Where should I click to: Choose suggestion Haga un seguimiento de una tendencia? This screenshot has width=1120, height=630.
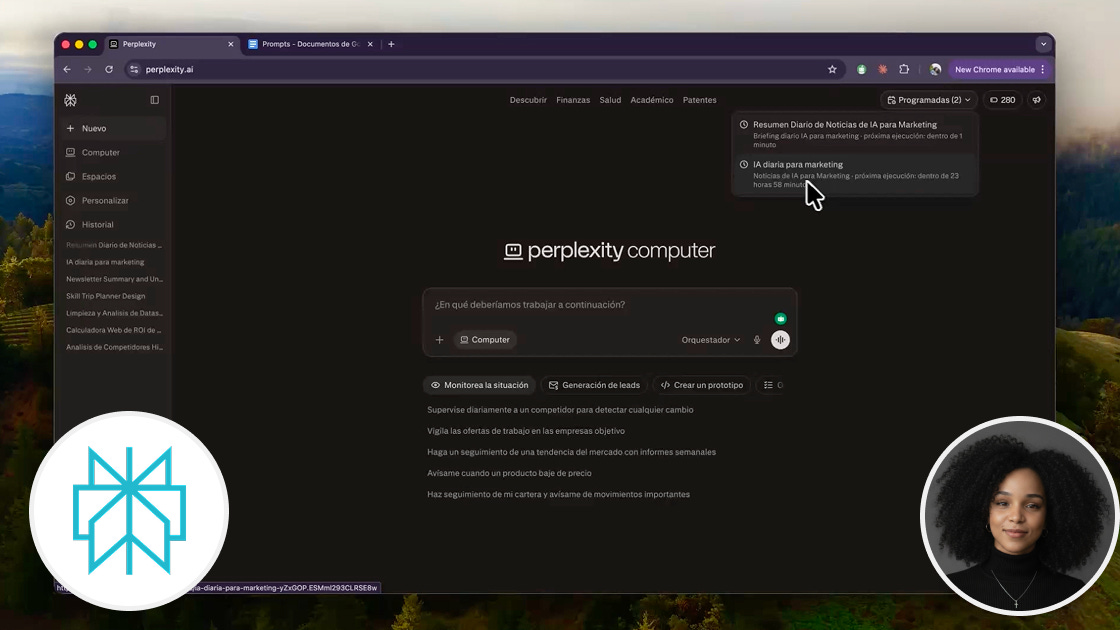point(571,452)
